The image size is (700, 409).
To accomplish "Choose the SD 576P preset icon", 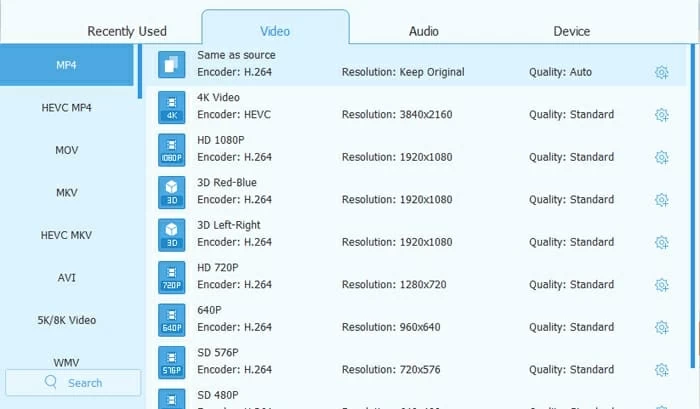I will (173, 362).
